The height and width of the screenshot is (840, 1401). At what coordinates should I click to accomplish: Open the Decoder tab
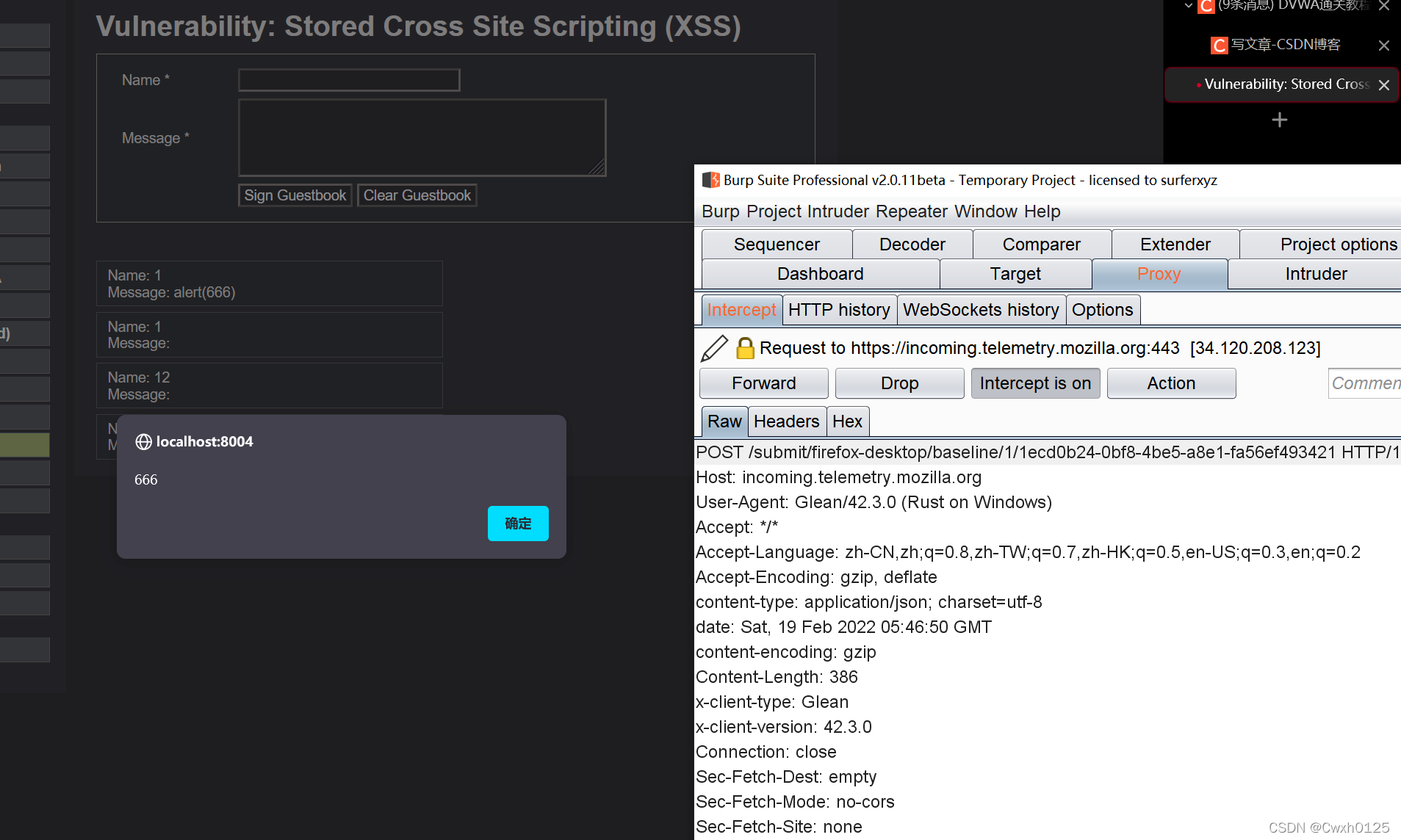pyautogui.click(x=912, y=245)
